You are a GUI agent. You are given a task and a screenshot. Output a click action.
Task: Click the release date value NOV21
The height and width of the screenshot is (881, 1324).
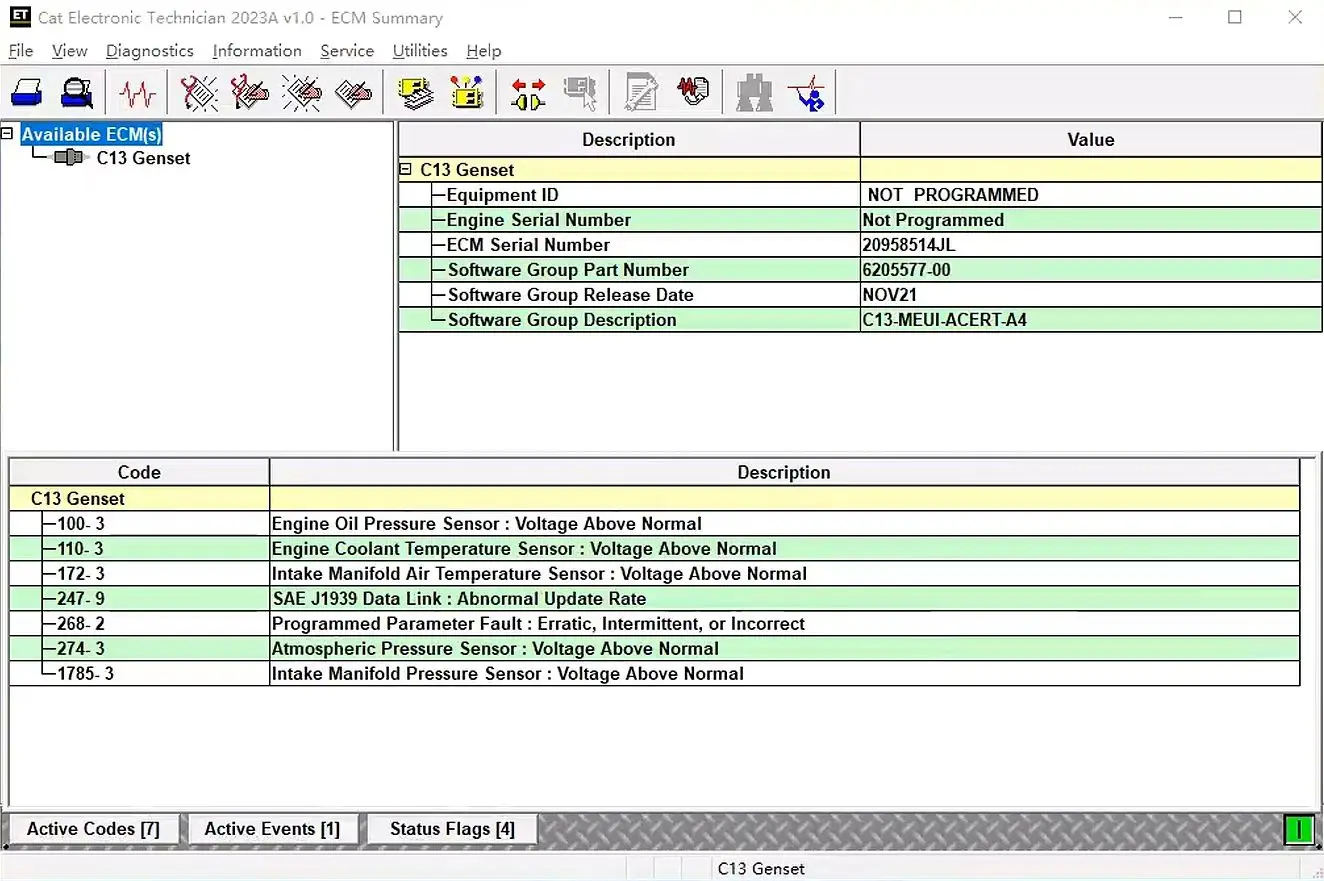[890, 295]
